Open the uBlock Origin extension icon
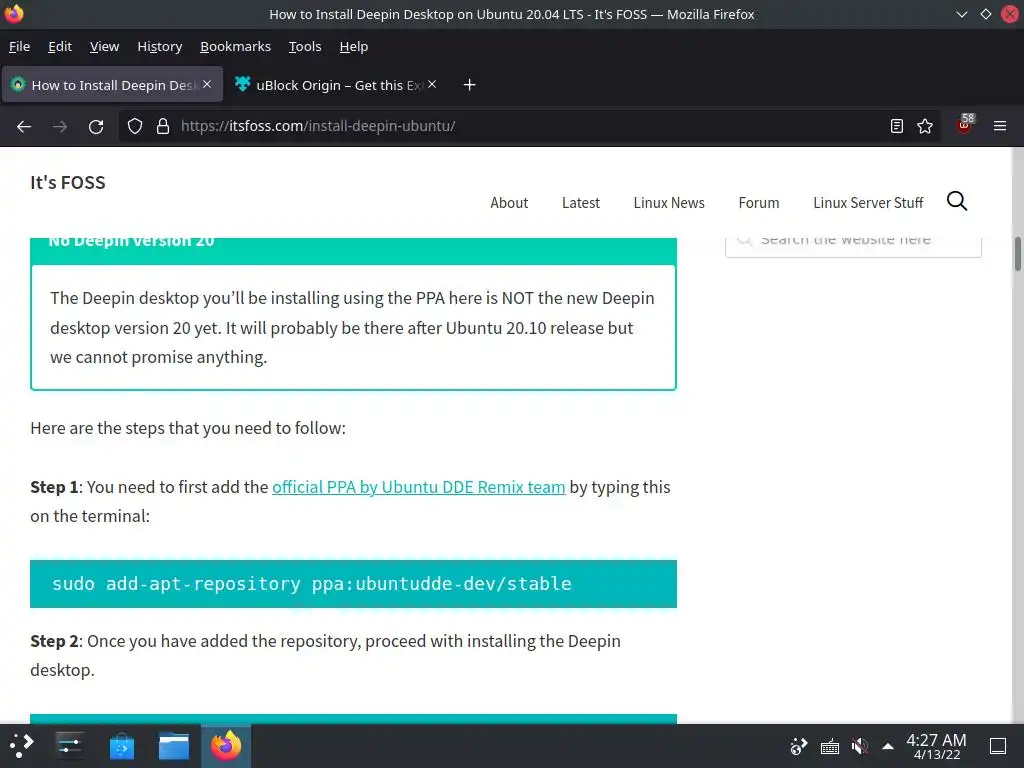Image resolution: width=1024 pixels, height=768 pixels. click(965, 125)
